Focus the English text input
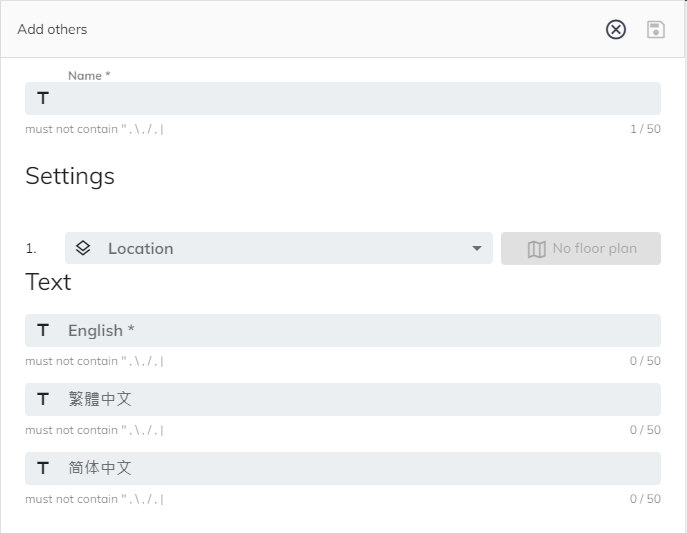 coord(350,330)
